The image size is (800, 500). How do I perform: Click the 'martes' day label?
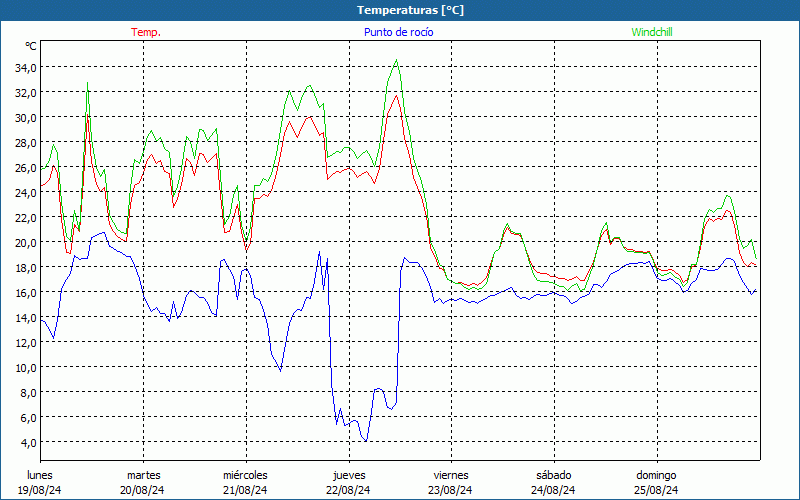(x=143, y=475)
